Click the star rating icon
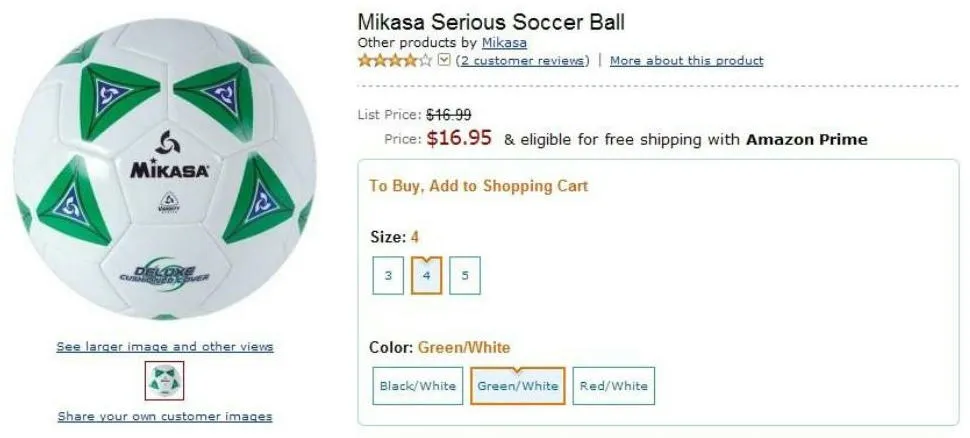Viewport: 970px width, 438px height. click(x=395, y=61)
